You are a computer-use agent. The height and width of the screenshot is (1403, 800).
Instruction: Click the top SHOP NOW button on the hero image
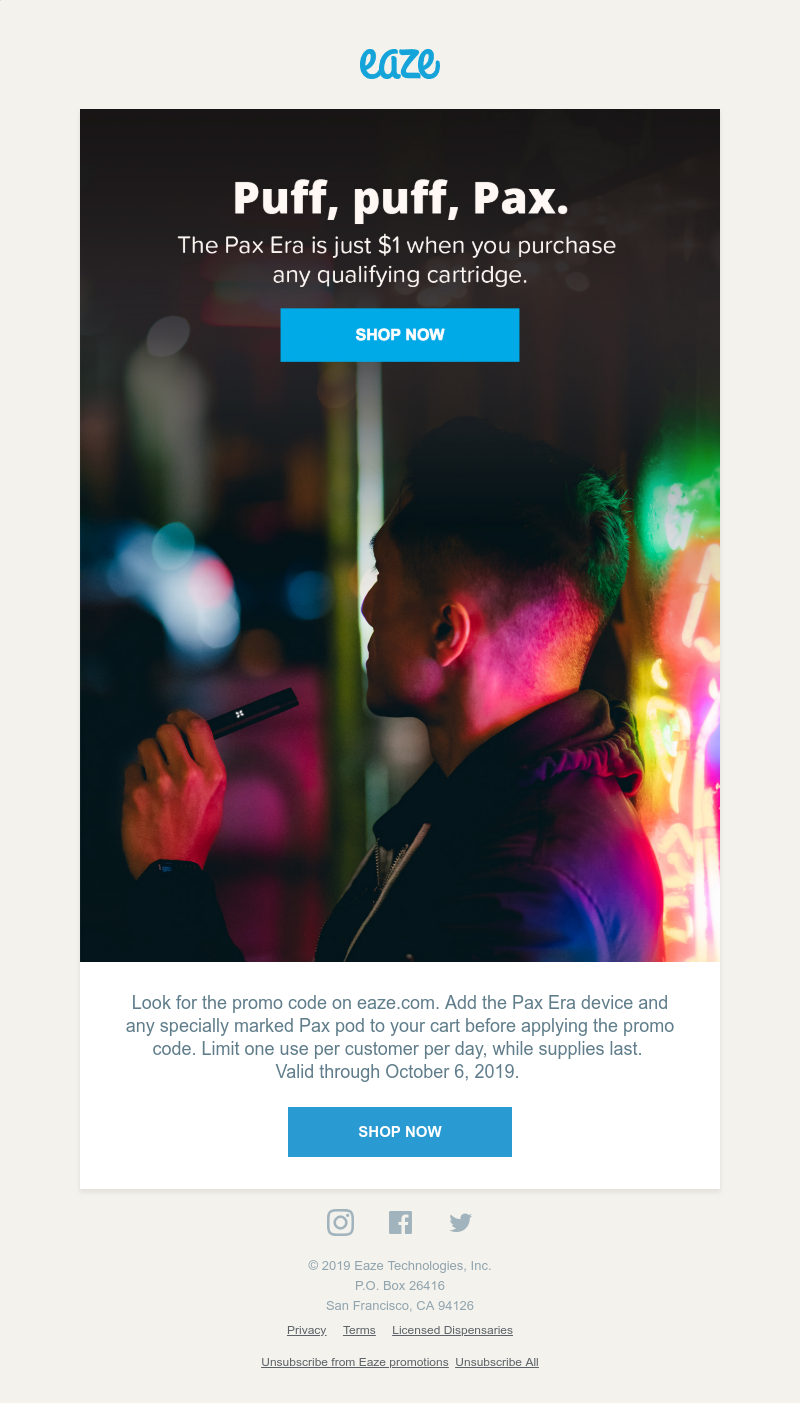point(400,335)
